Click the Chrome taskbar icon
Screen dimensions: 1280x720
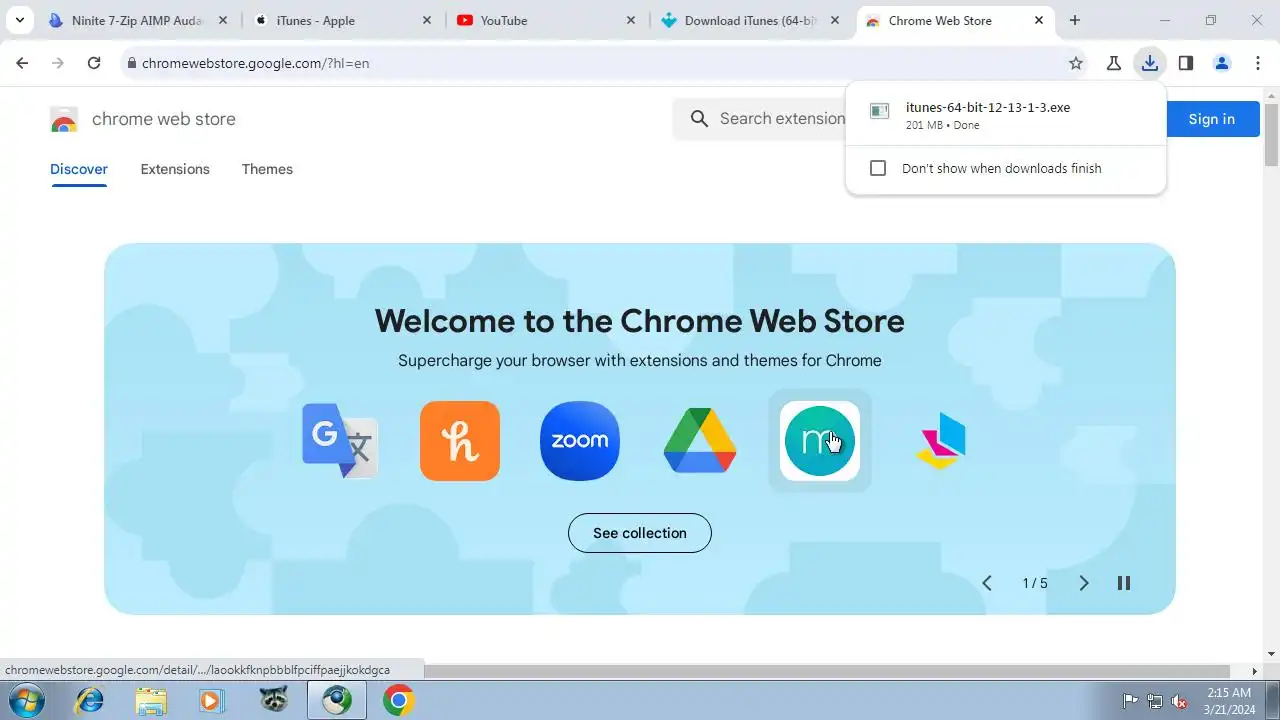click(x=398, y=701)
